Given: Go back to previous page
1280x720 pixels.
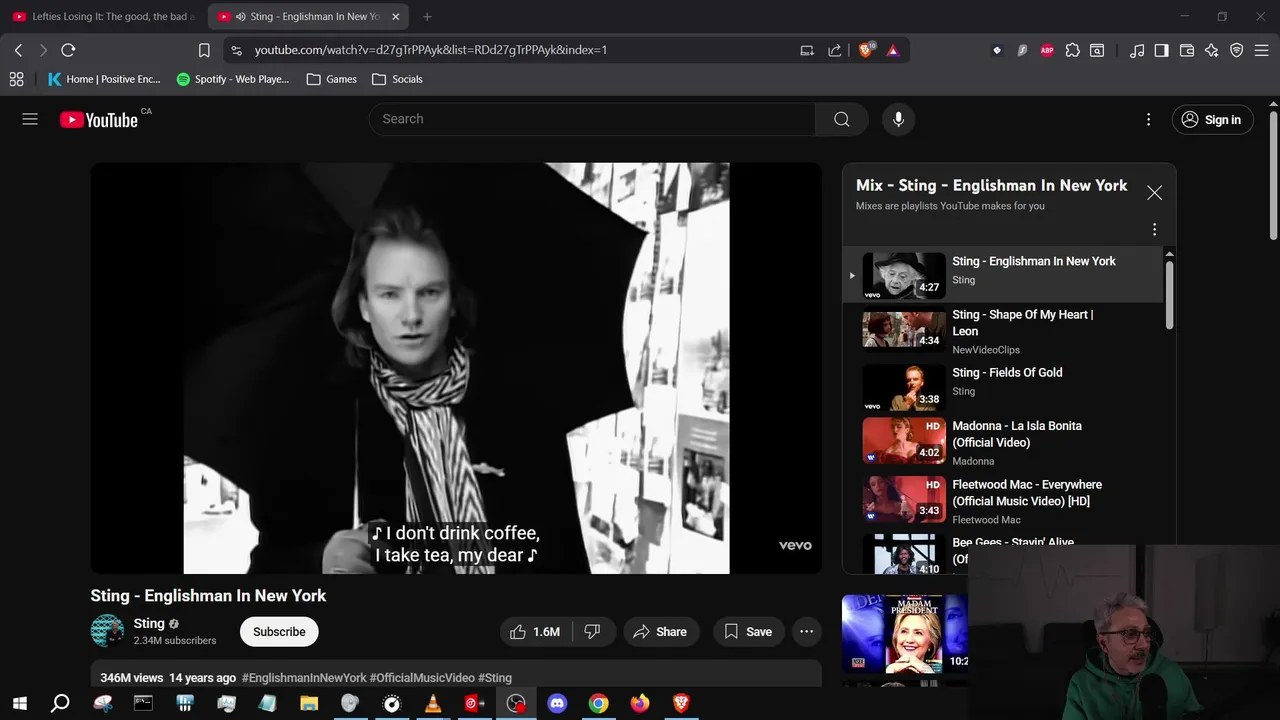Looking at the screenshot, I should [x=18, y=50].
